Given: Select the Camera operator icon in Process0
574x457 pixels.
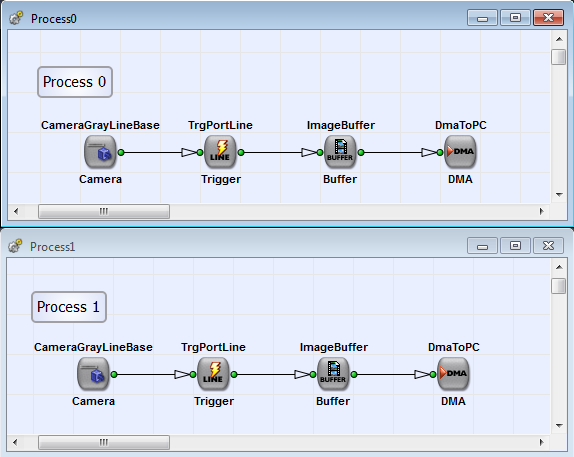Looking at the screenshot, I should [100, 152].
